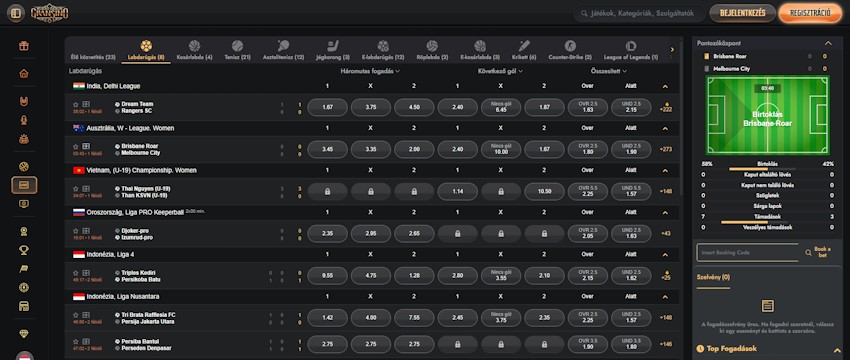Collapse the Indonézia, Liga 4 section
Screen dimensions: 850x360
pos(665,255)
